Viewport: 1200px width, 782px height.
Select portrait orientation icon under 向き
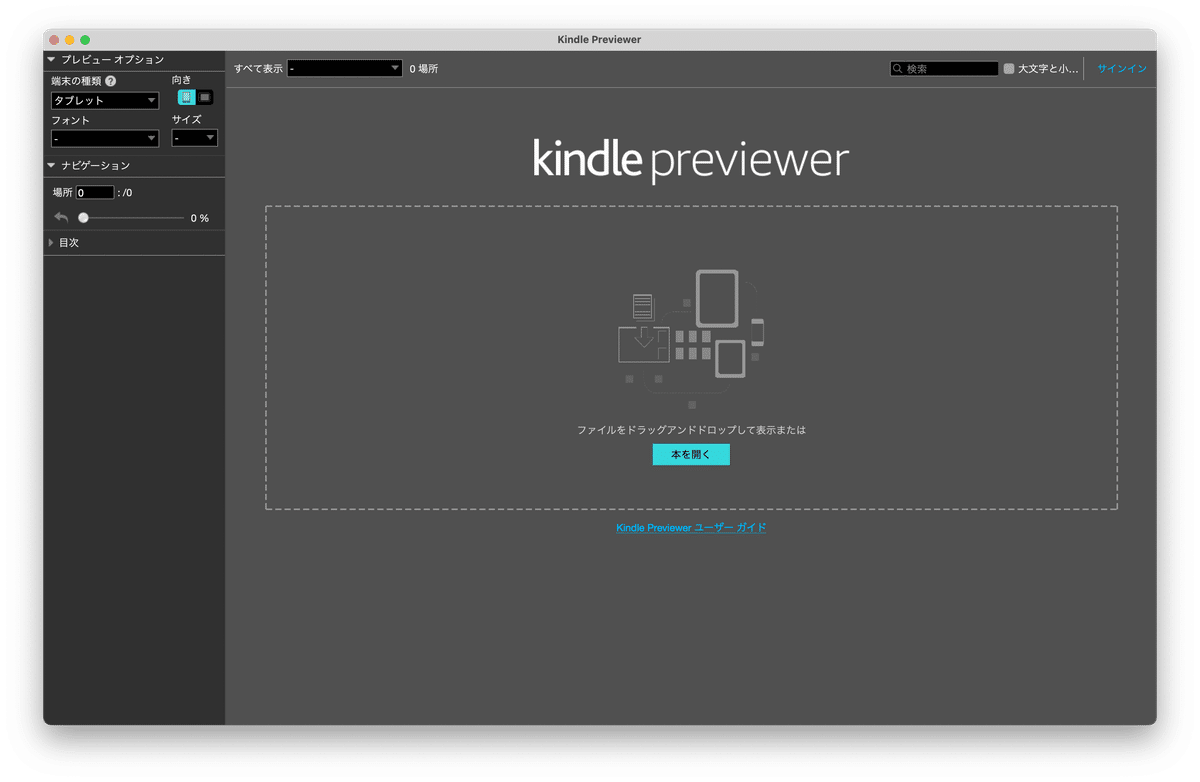pos(186,97)
